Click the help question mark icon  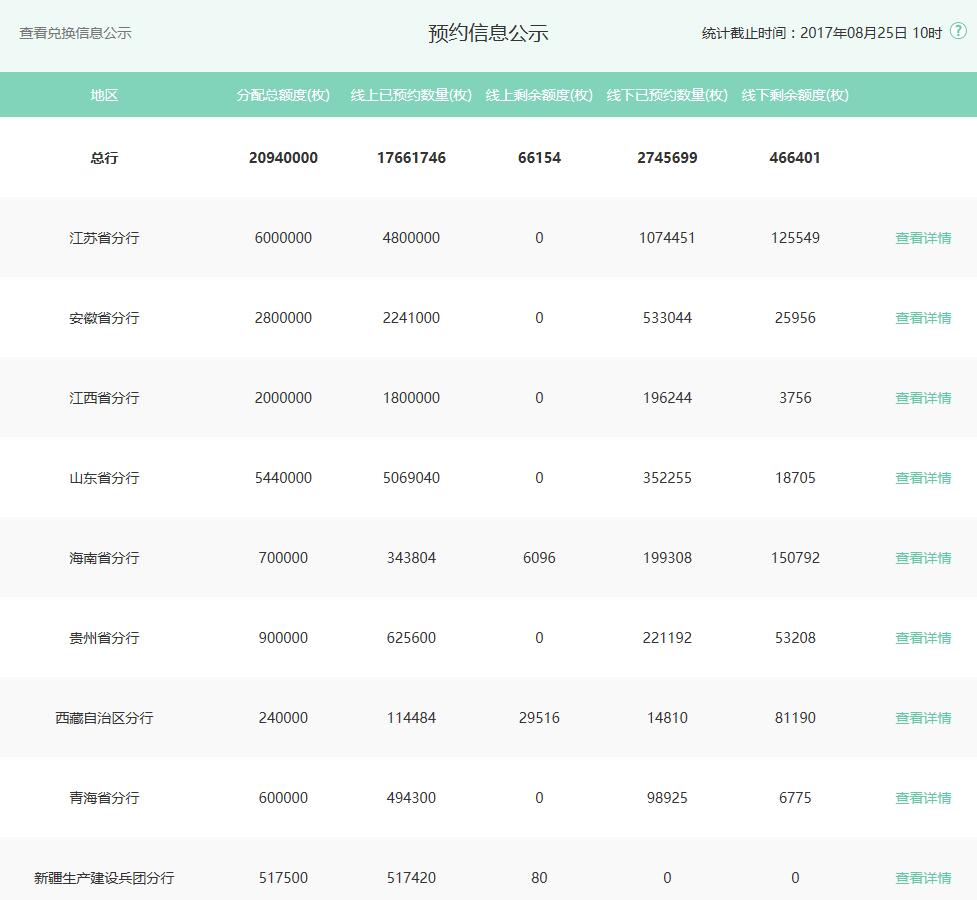958,32
